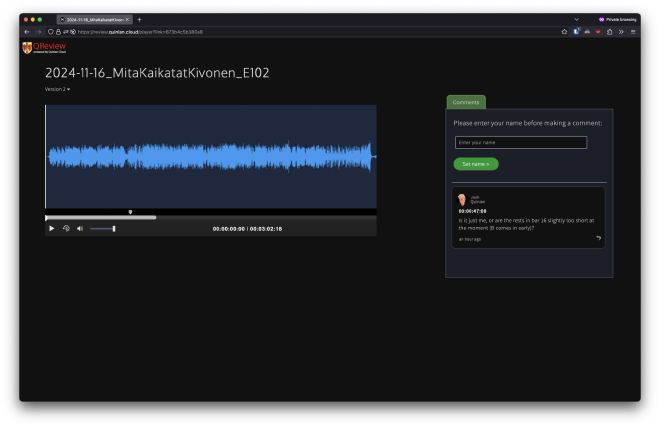Click the site padlock security icon

tap(58, 32)
